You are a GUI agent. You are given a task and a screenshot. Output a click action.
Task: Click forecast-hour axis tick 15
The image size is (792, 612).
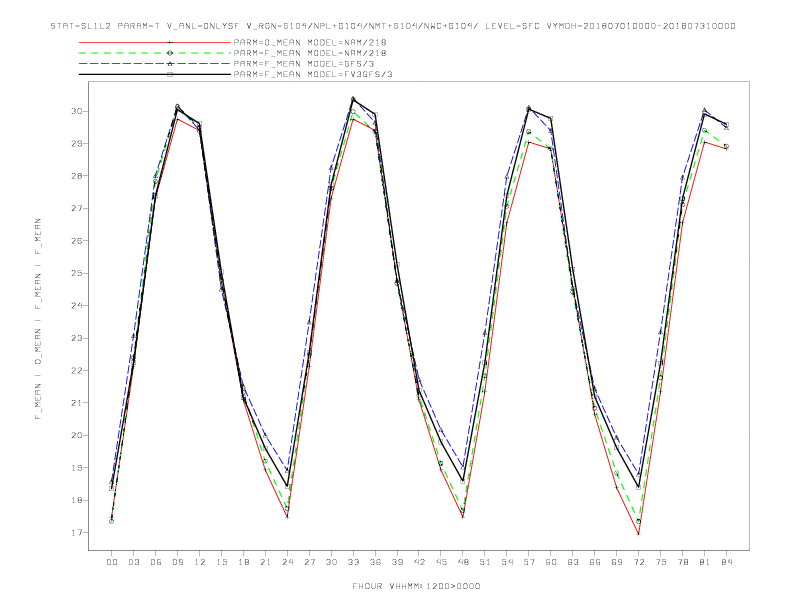pos(221,562)
